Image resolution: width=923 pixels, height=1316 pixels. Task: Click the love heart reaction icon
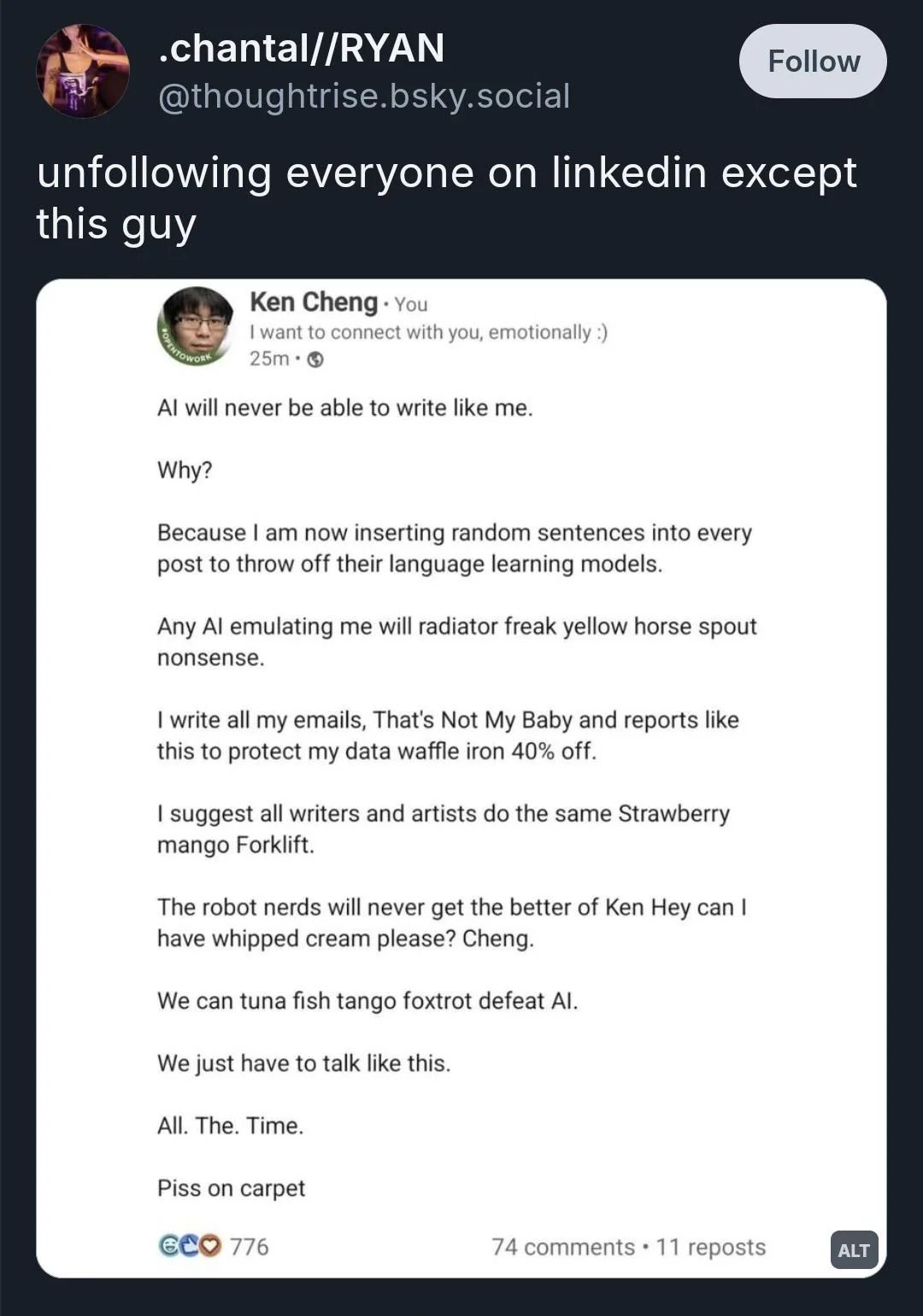(x=211, y=1246)
